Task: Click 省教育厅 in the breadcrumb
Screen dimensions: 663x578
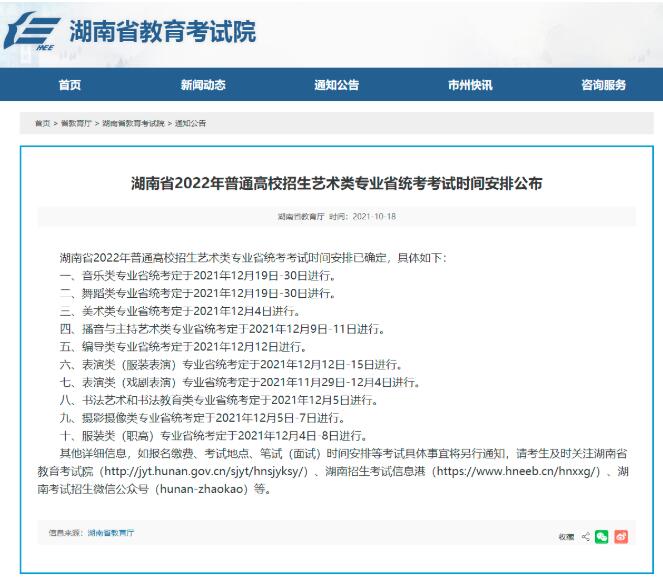Action: [x=76, y=123]
